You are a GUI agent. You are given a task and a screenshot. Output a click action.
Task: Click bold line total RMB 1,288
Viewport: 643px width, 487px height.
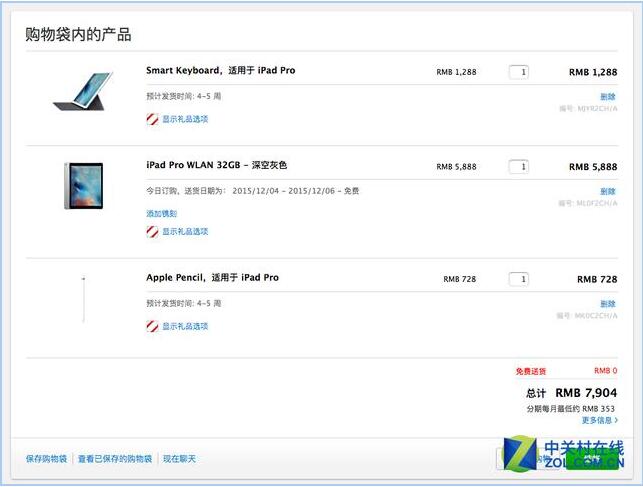click(x=593, y=72)
